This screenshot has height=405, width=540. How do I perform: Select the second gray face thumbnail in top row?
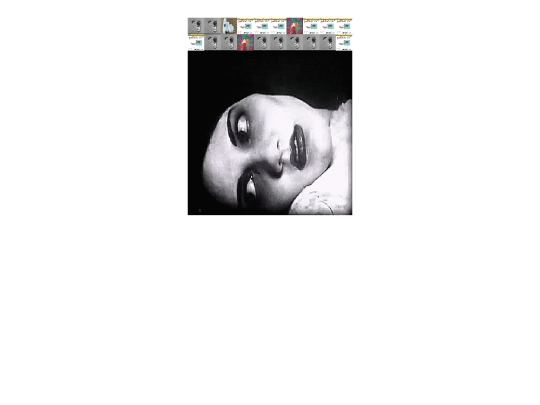pos(212,26)
